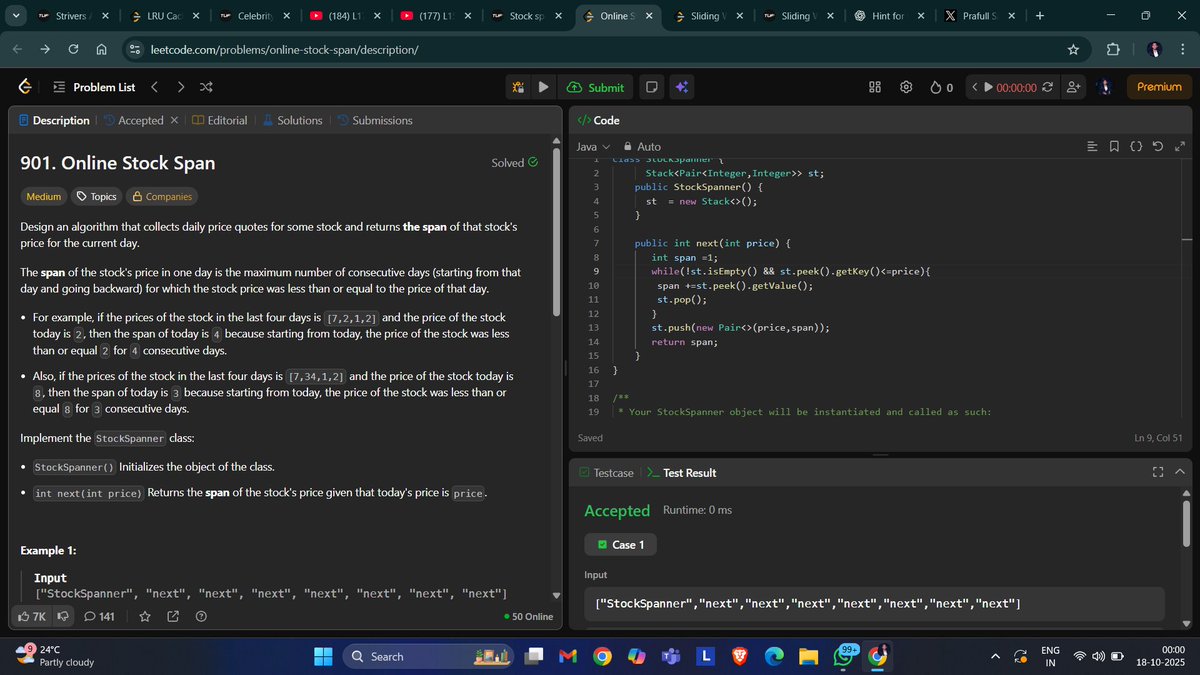Screen dimensions: 1200x675
Task: Click the share icon under the problem description
Action: [173, 617]
